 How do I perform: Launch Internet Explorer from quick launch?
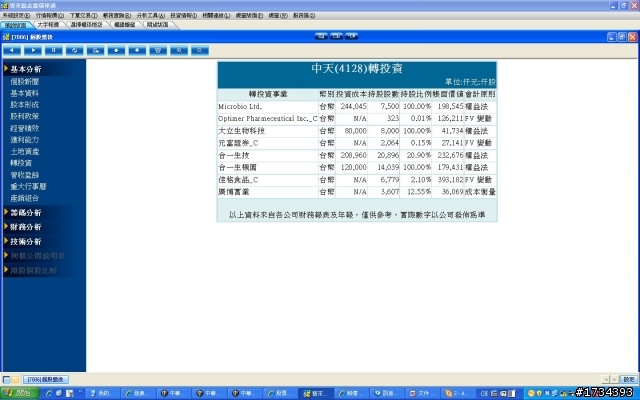tap(49, 393)
